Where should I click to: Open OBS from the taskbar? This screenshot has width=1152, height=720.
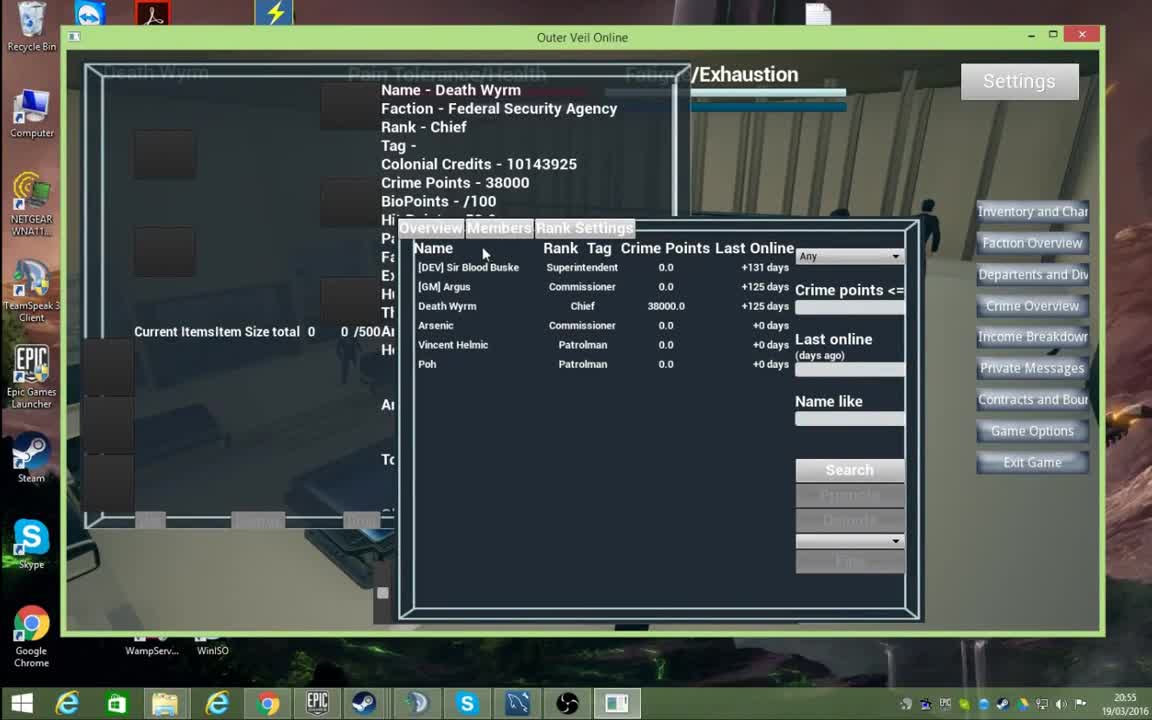[x=566, y=703]
